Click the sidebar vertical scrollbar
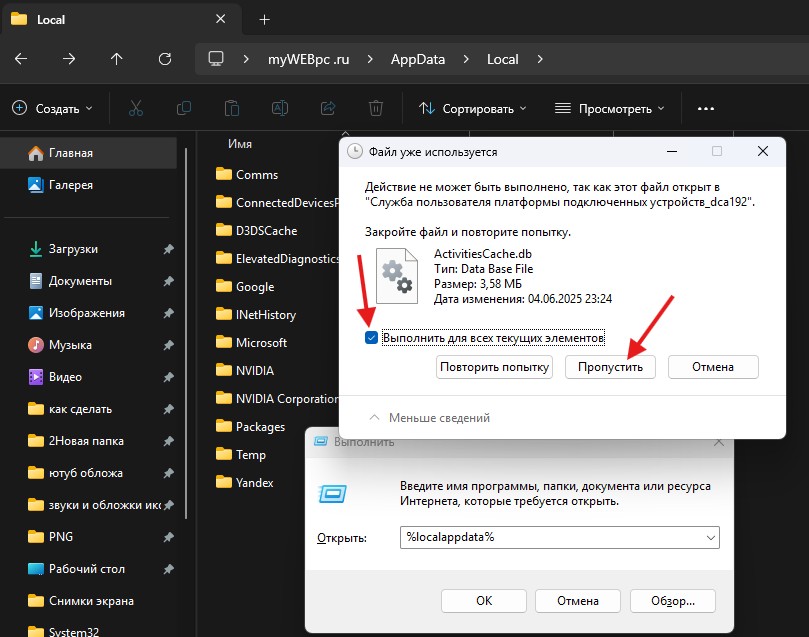The width and height of the screenshot is (809, 637). point(186,334)
